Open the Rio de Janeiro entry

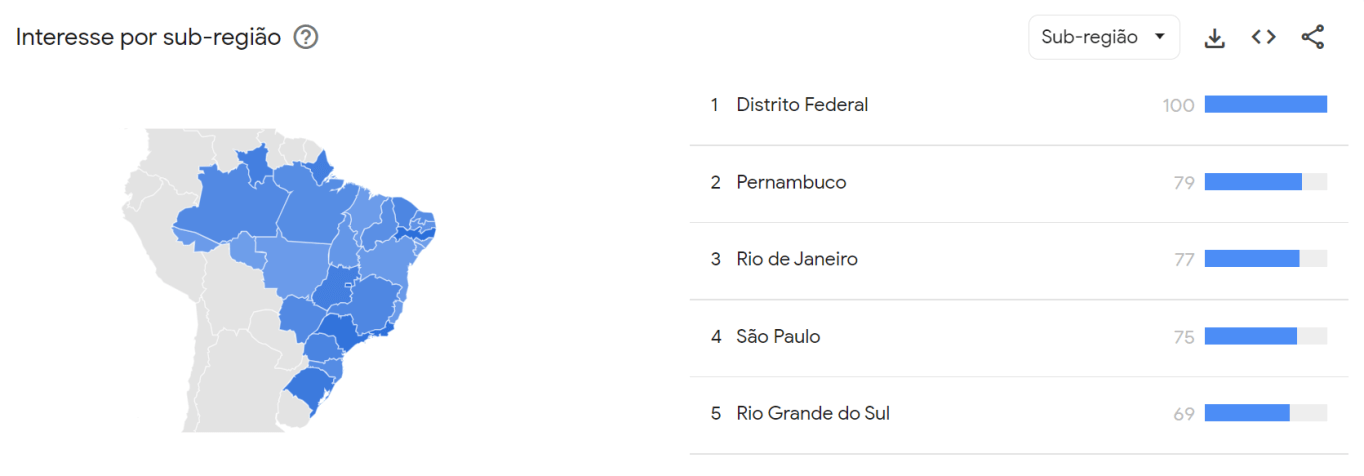tap(1018, 259)
